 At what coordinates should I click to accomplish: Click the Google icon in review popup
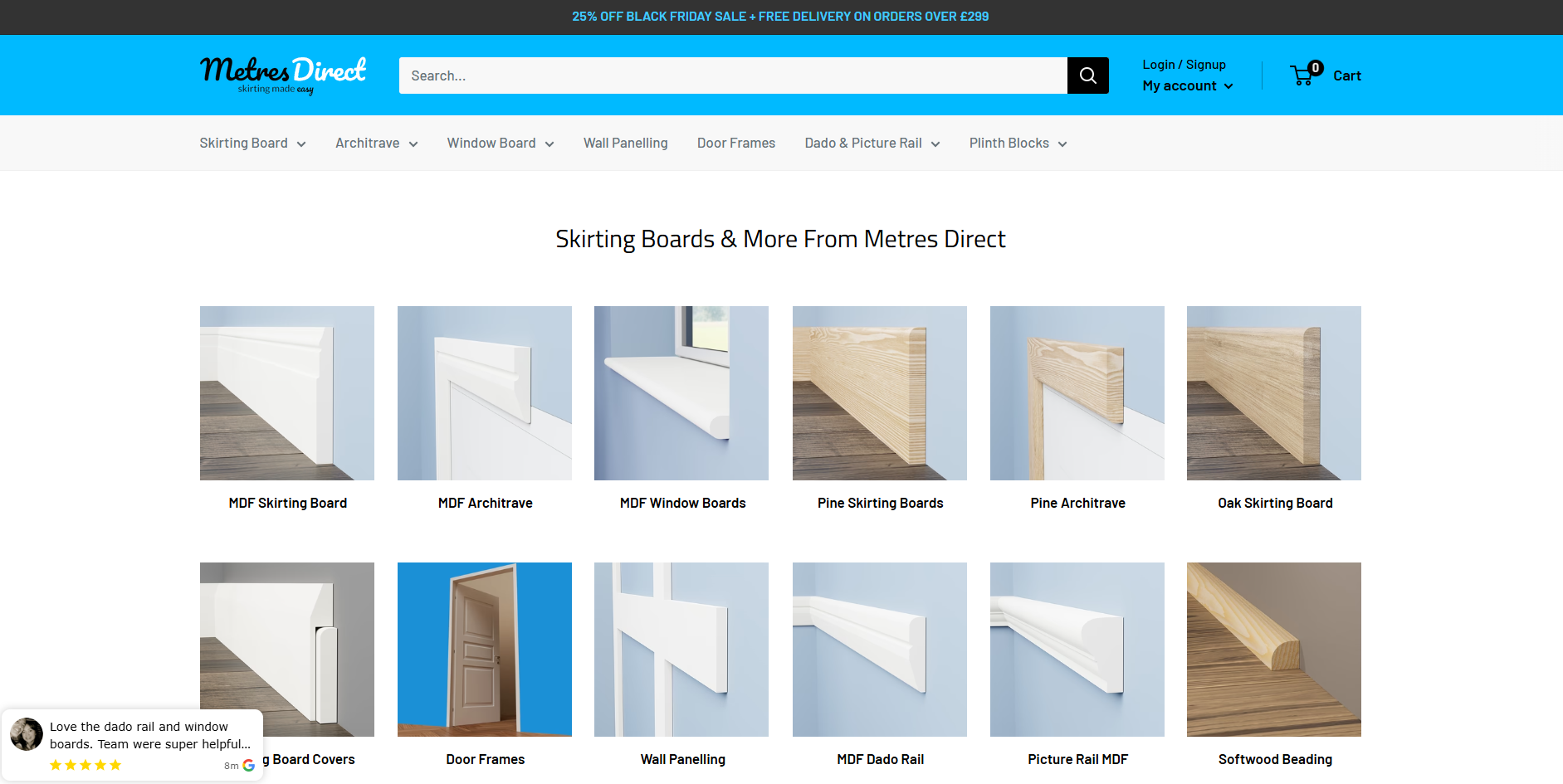pos(248,765)
